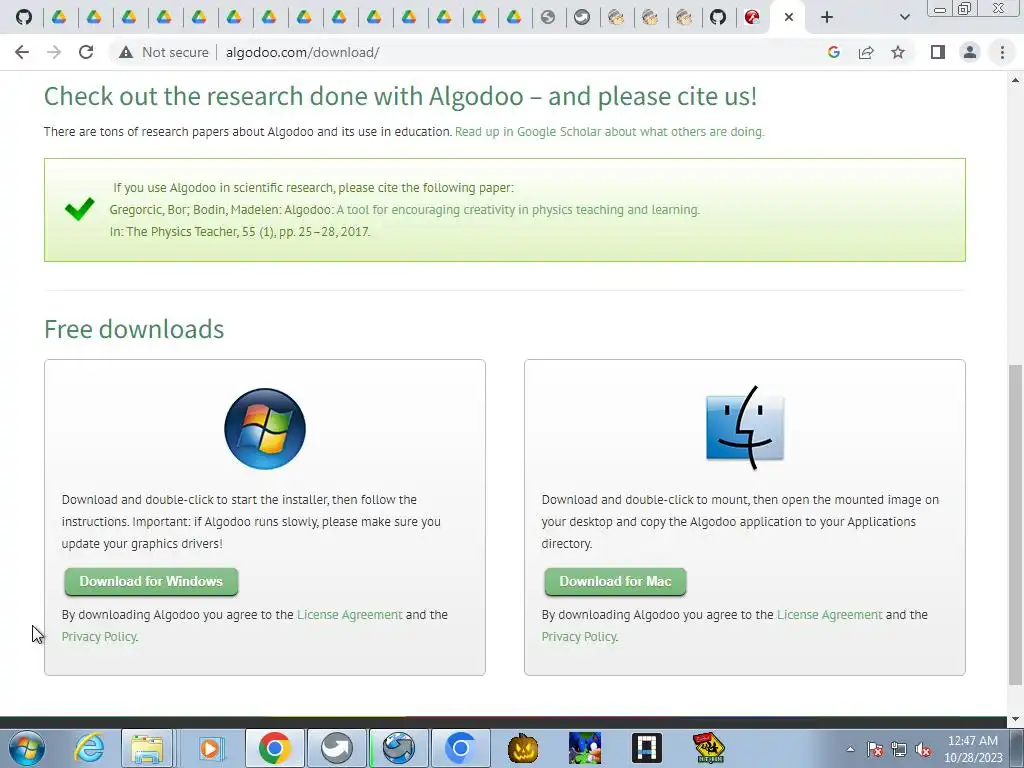Open Privacy Policy link in Mac card

[x=579, y=637]
